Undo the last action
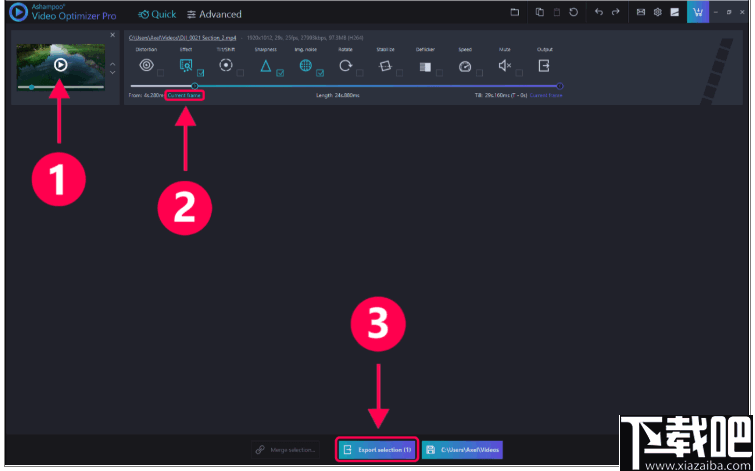The width and height of the screenshot is (755, 471). coord(599,12)
